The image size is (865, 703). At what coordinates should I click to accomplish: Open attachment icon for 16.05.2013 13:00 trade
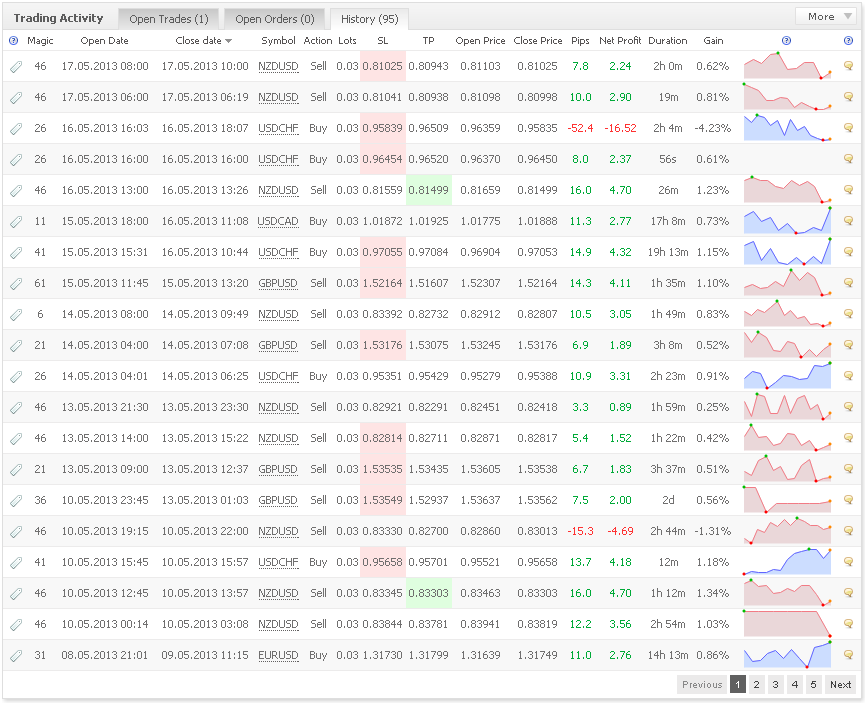(17, 190)
